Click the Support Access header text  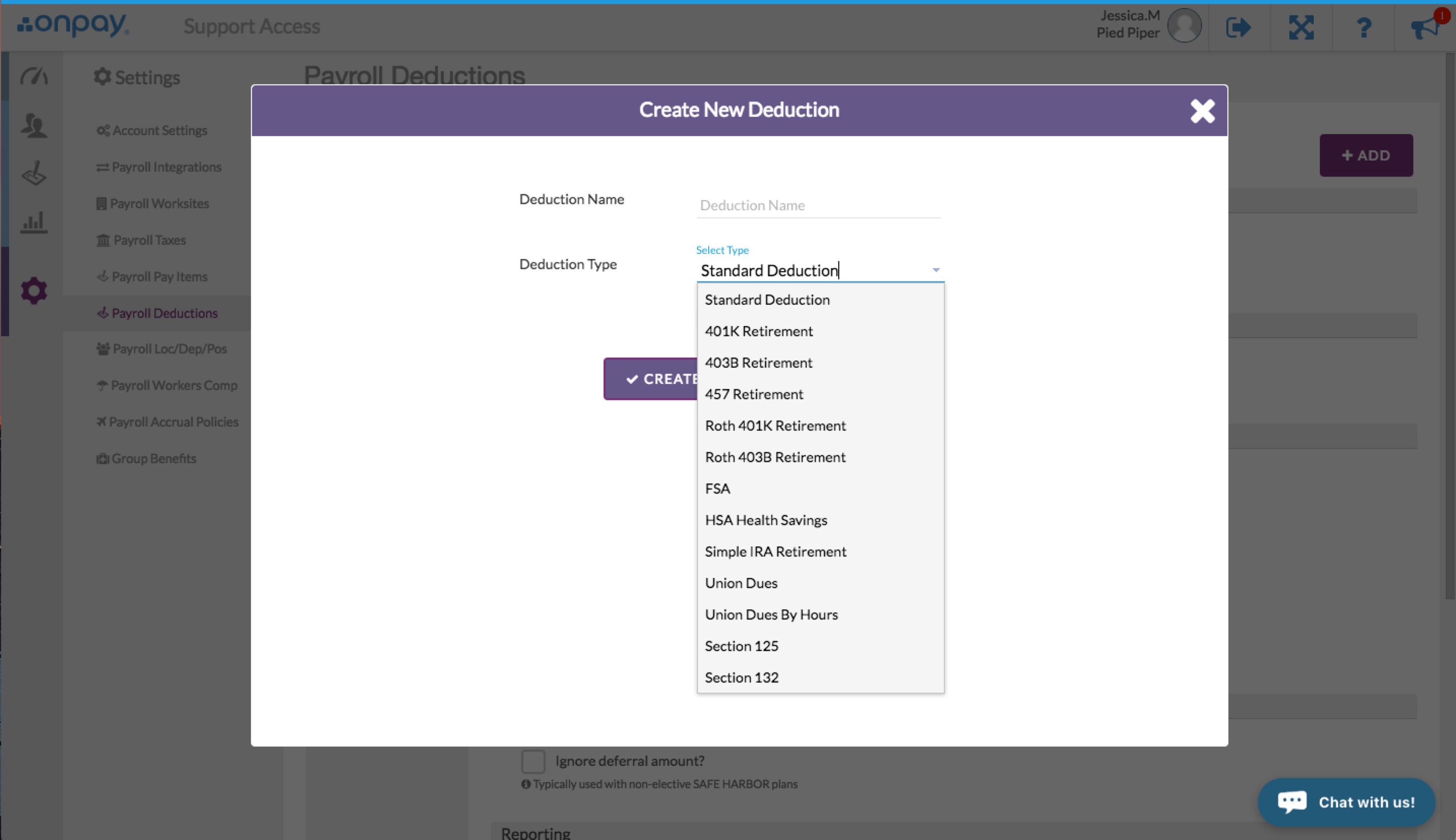[x=251, y=26]
